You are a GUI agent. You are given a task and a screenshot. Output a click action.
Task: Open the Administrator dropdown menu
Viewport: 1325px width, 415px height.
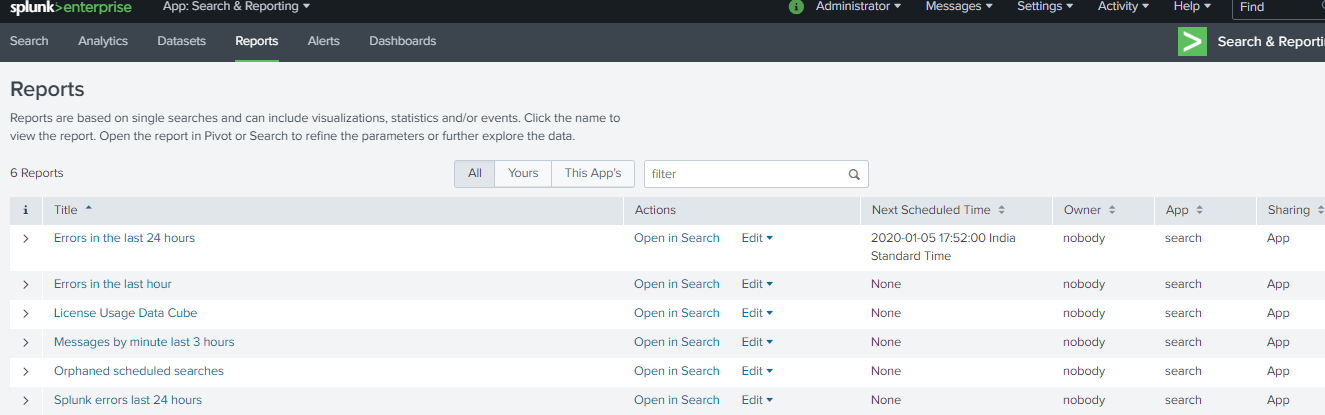pos(858,7)
